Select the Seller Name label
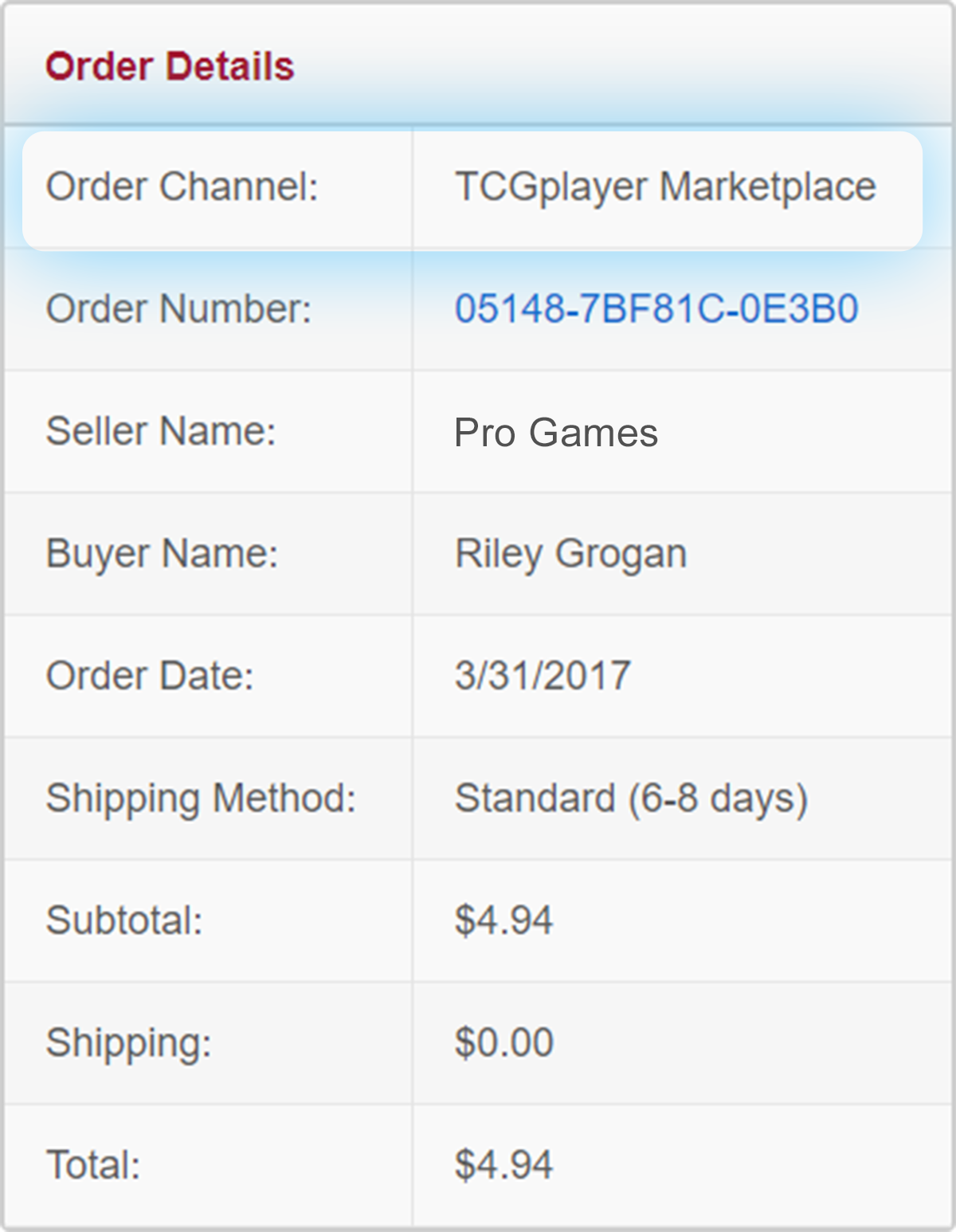 (161, 431)
